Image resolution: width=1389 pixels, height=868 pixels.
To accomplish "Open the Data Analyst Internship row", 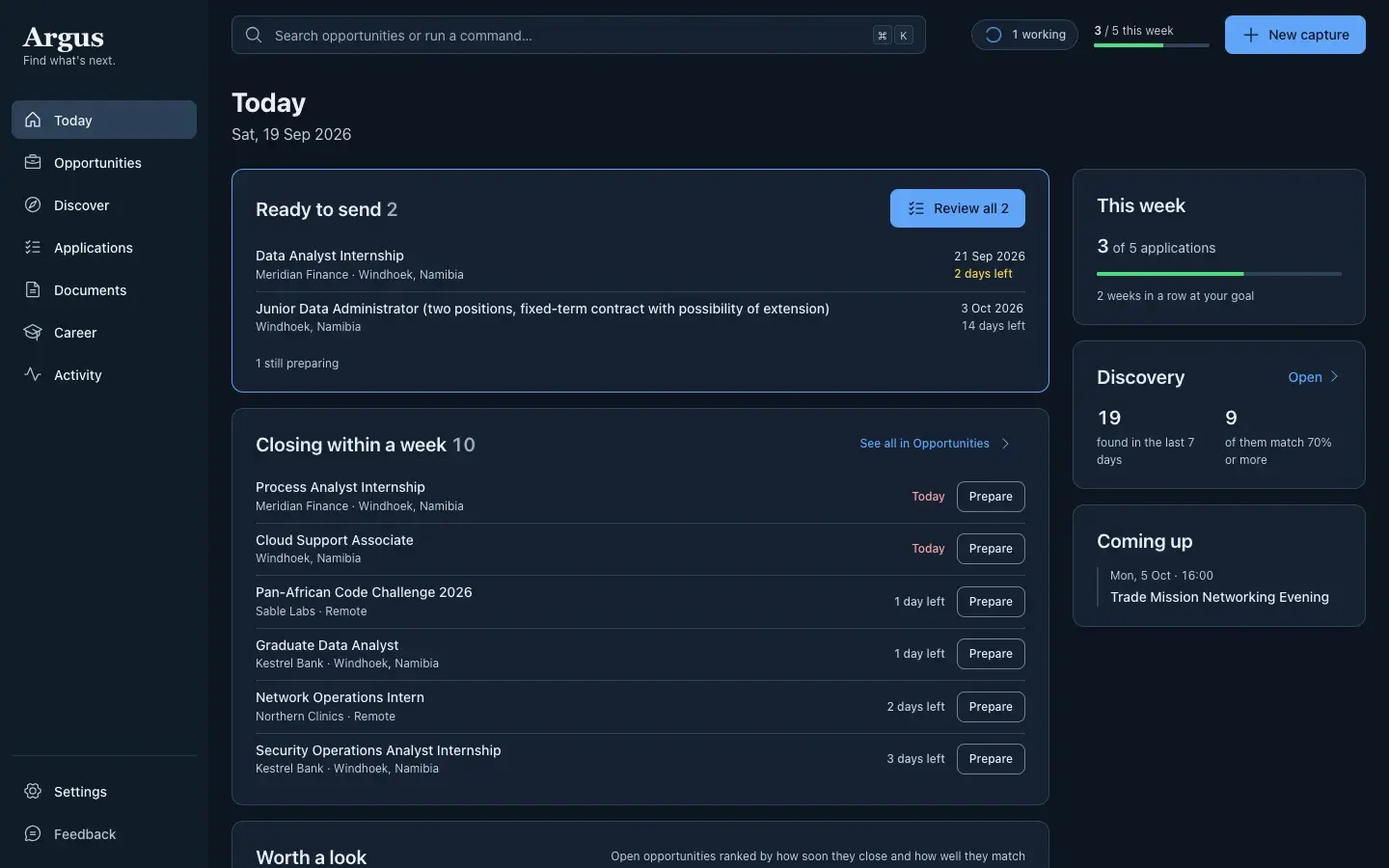I will click(x=640, y=265).
